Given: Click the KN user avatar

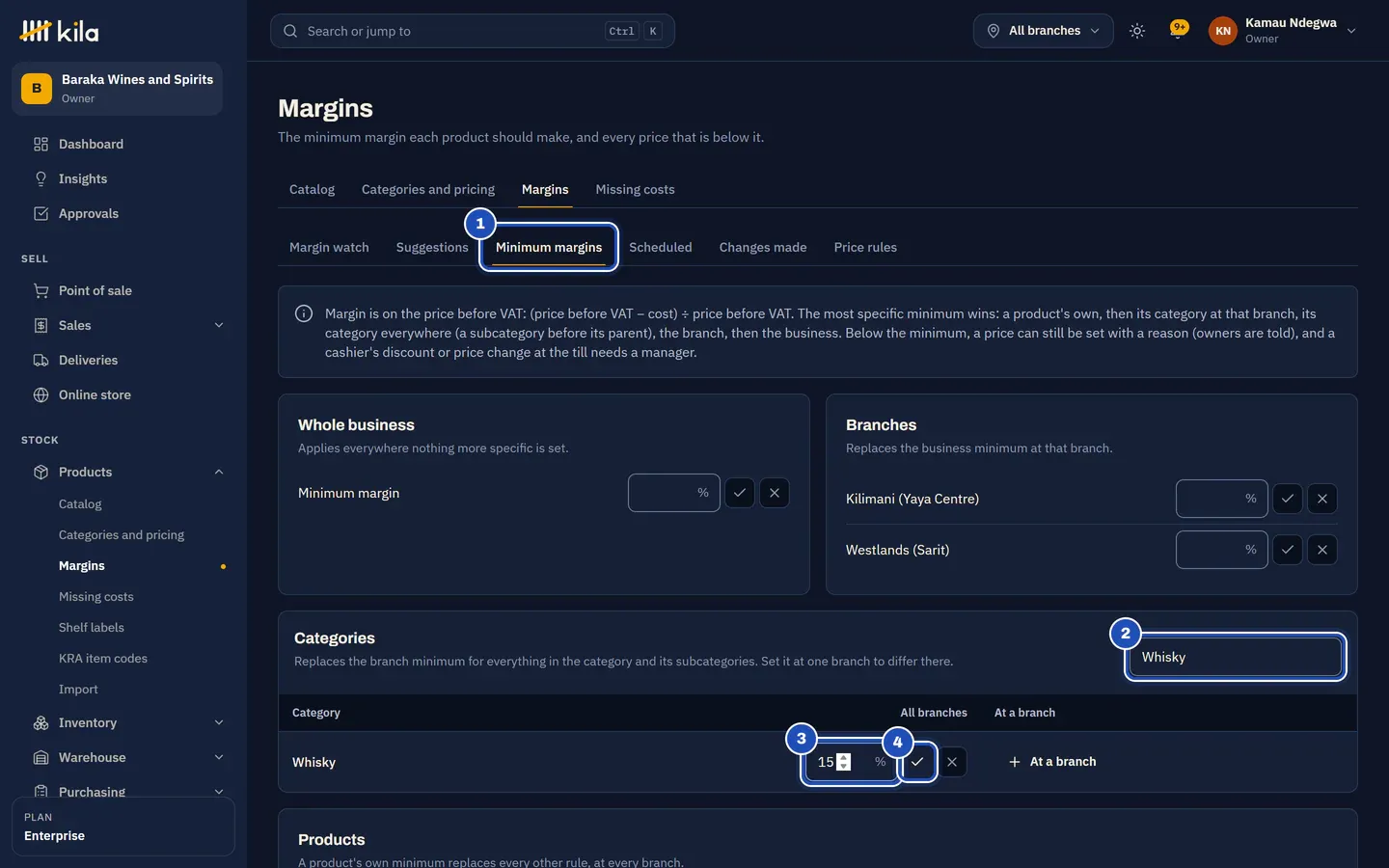Looking at the screenshot, I should click(x=1222, y=31).
